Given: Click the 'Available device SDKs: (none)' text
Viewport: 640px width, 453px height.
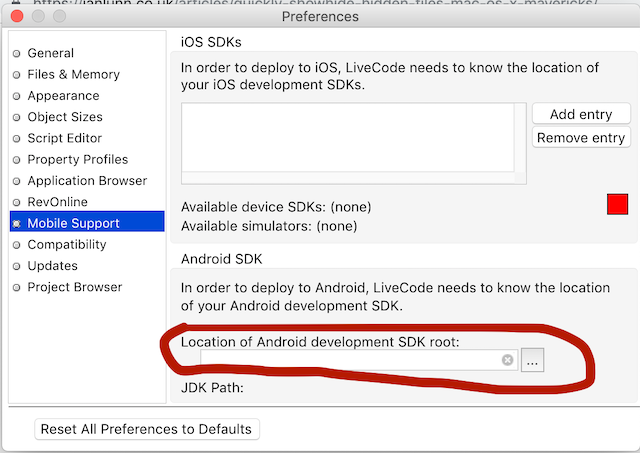Looking at the screenshot, I should (x=276, y=207).
